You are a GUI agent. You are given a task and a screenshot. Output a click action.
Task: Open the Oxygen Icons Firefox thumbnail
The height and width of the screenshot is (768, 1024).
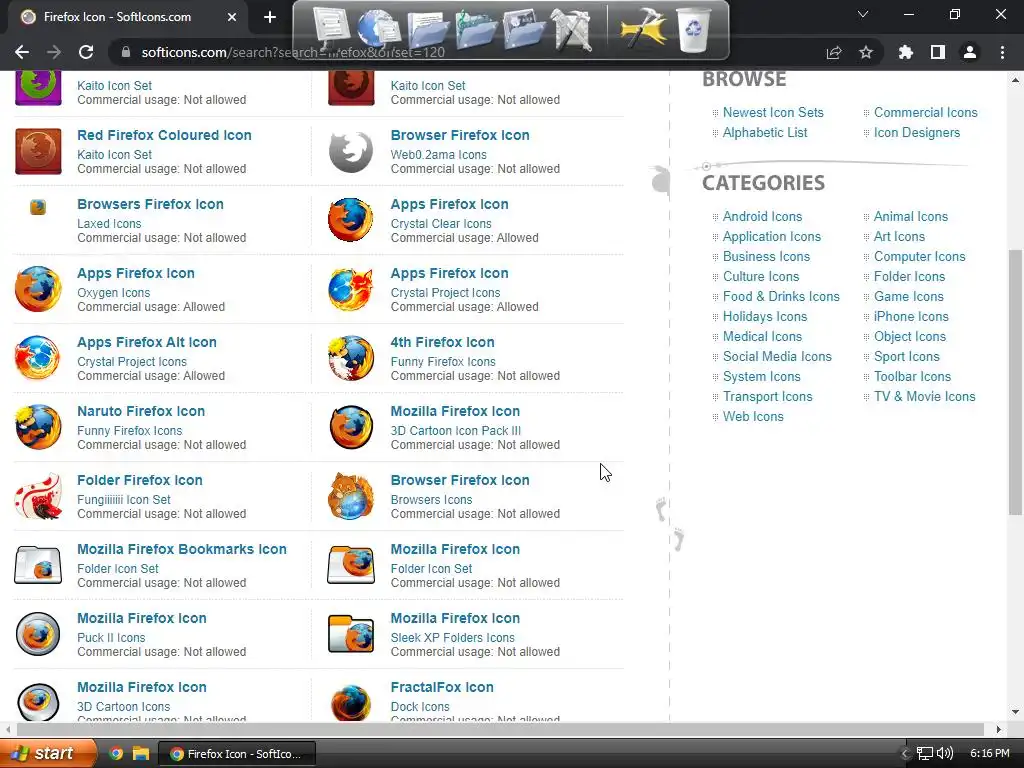click(38, 289)
